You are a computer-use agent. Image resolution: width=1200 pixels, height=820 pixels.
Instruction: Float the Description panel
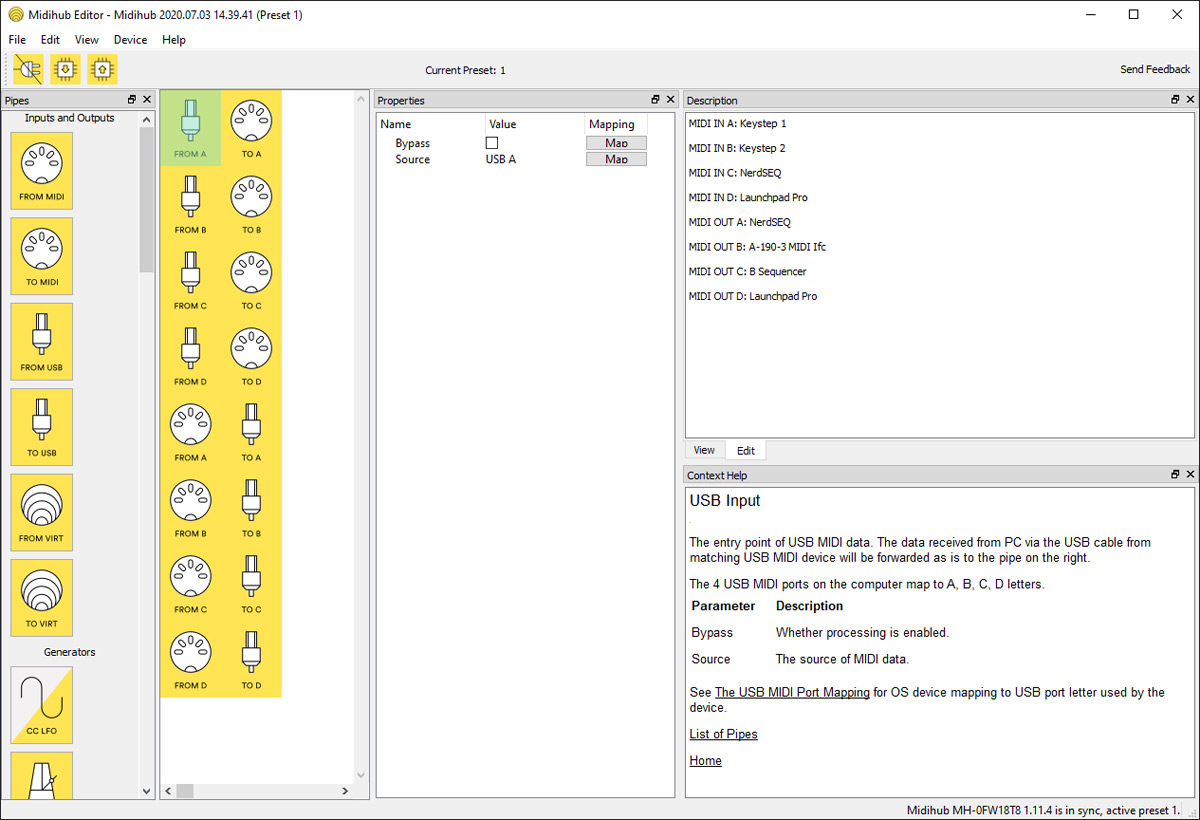click(x=1175, y=100)
